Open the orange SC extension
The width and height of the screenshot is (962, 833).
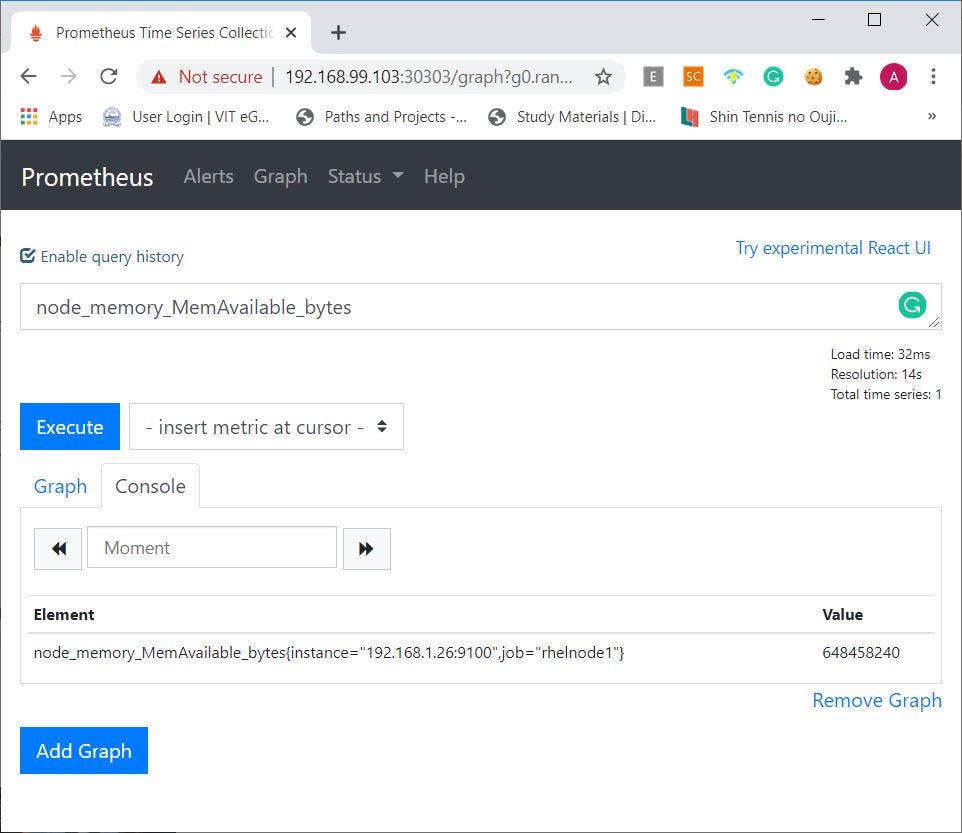coord(693,77)
